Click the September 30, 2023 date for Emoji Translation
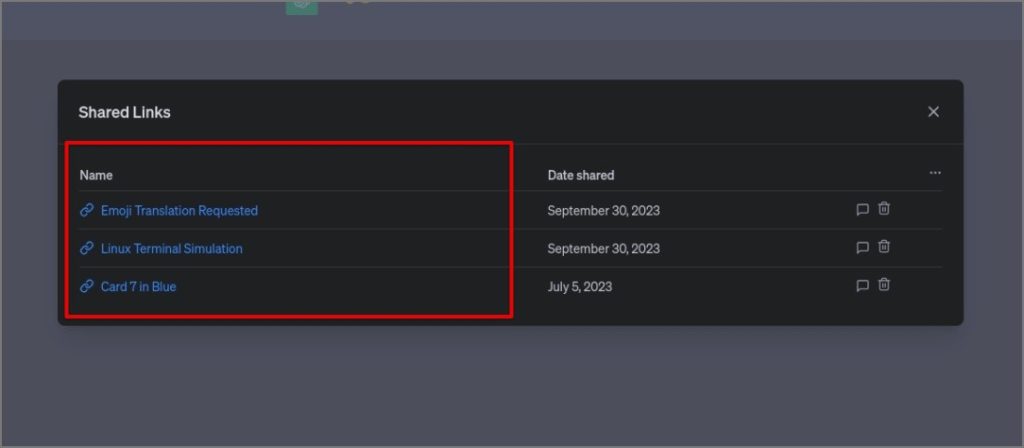1024x448 pixels. (603, 210)
